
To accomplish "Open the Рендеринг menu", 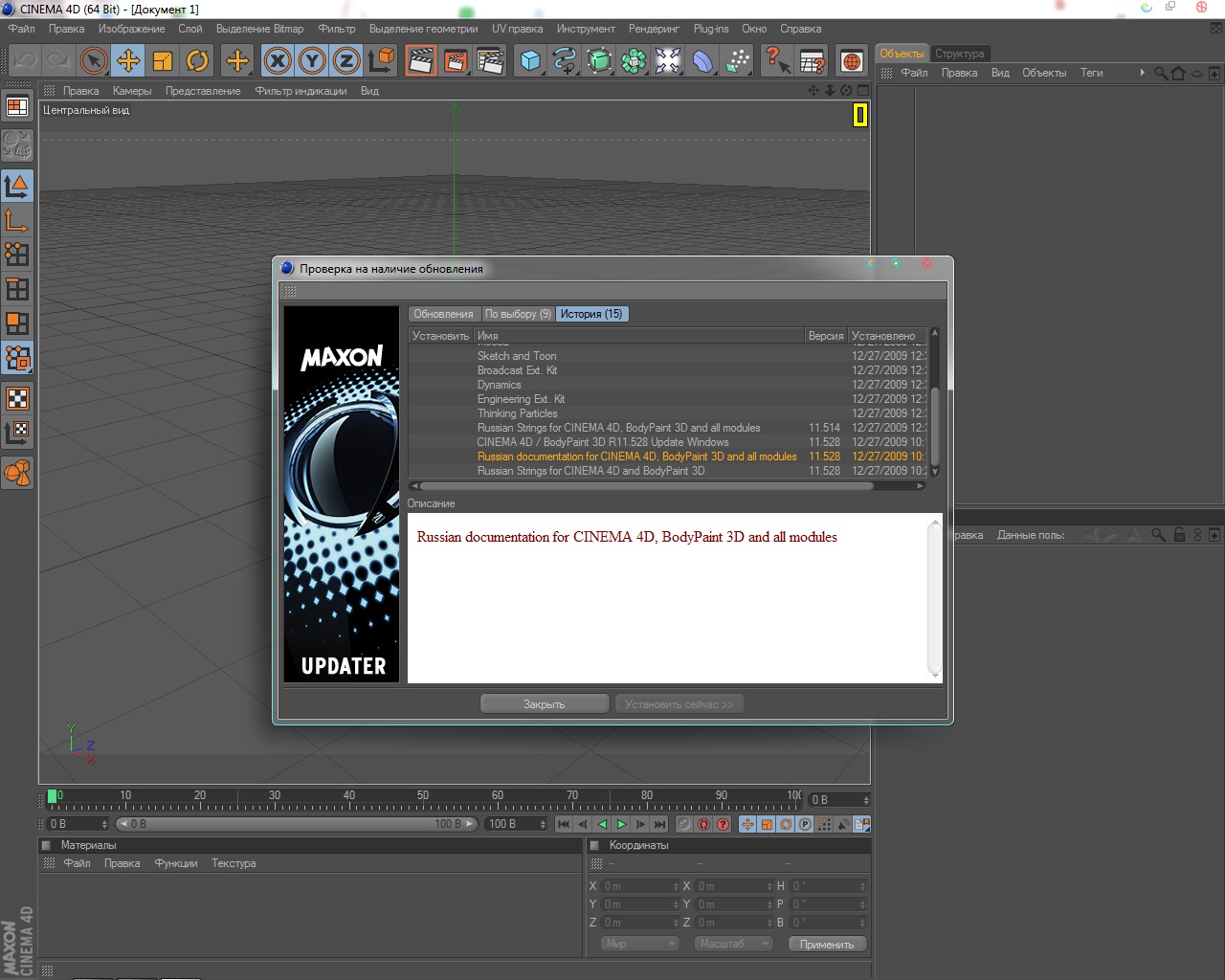I will point(654,29).
